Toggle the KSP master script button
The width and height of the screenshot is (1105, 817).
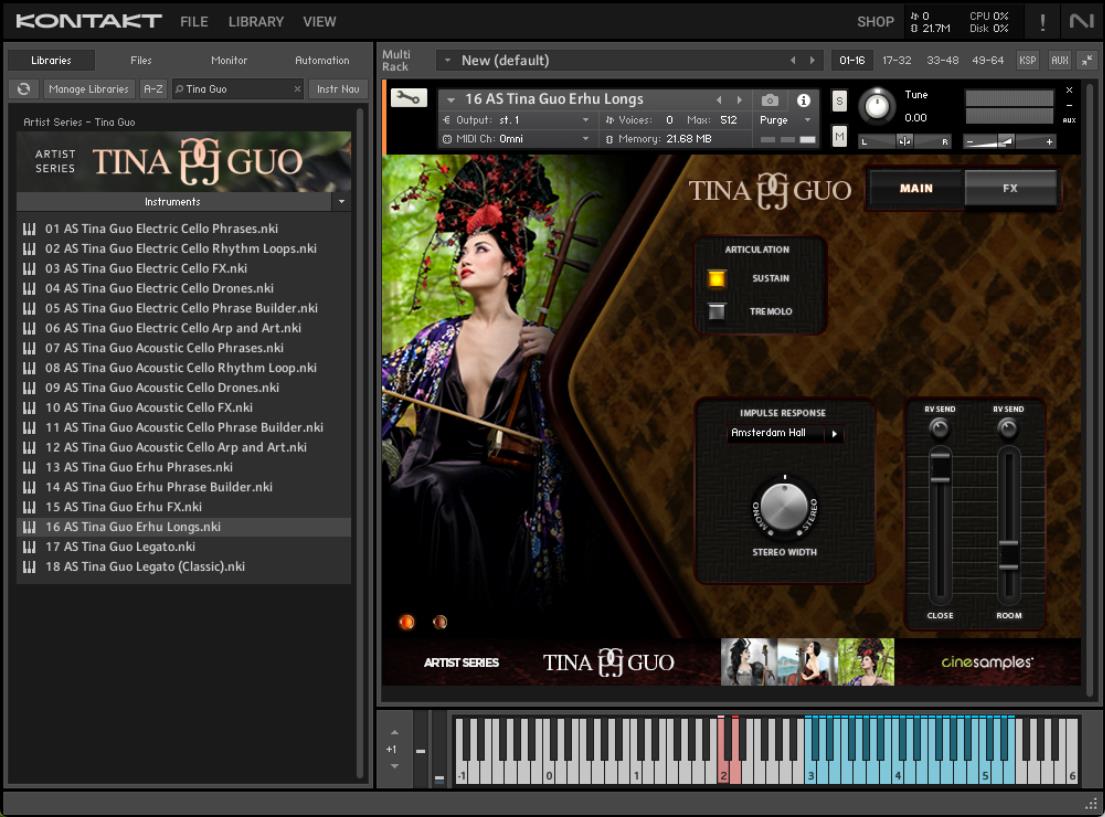point(1027,60)
